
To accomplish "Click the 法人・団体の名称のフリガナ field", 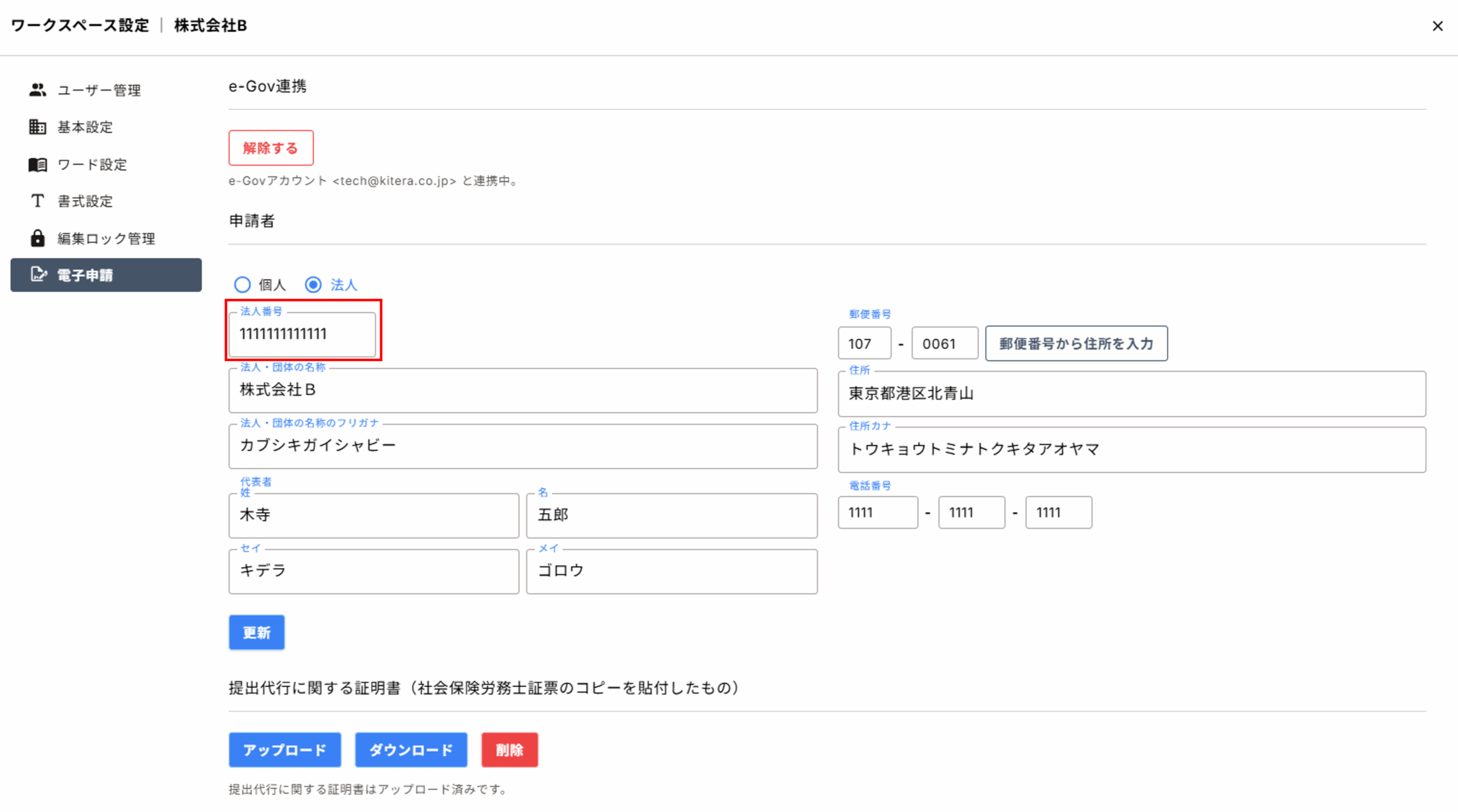I will 522,446.
